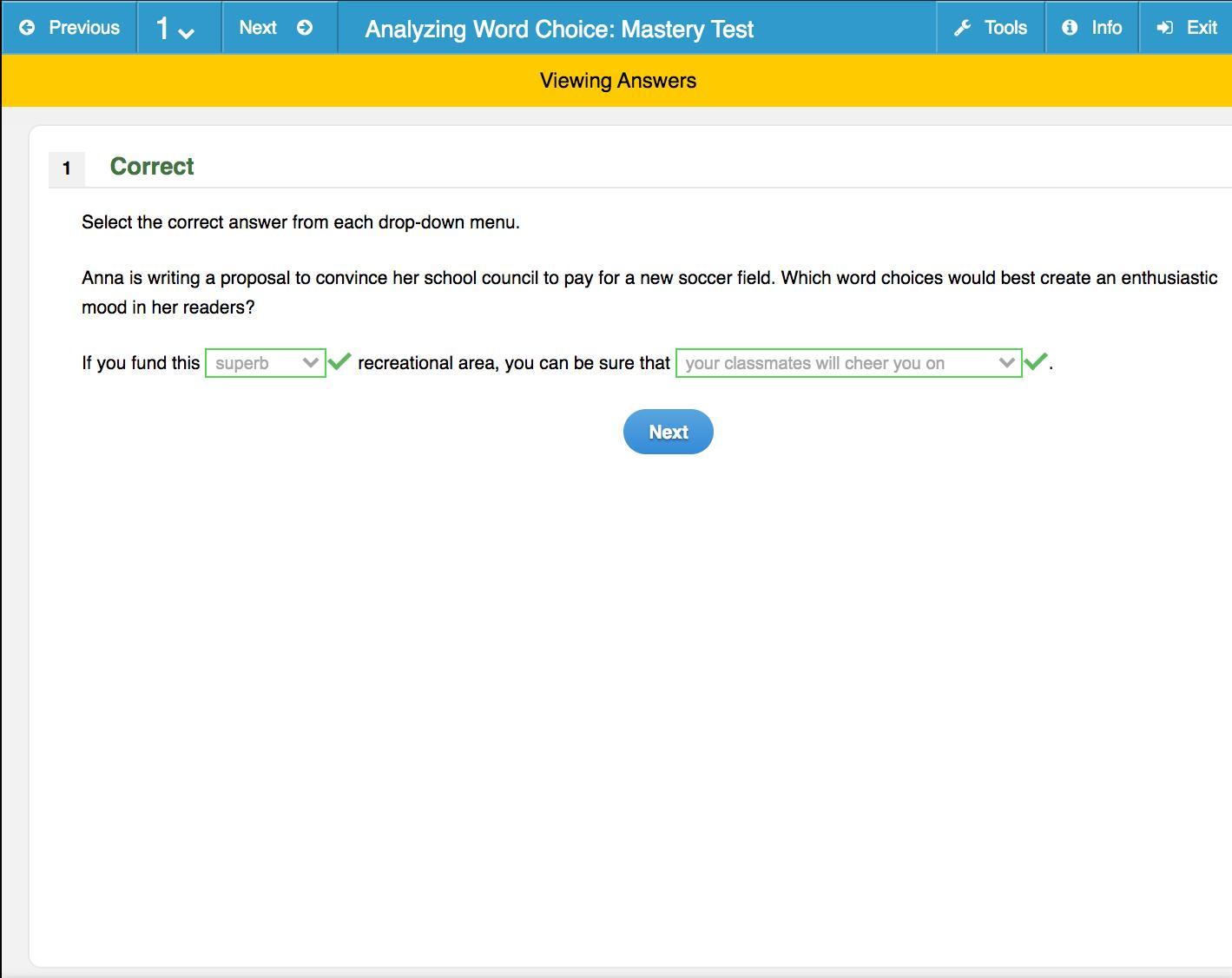Screen dimensions: 1232x978
Task: Click the Exit label in header
Action: pos(1202,28)
